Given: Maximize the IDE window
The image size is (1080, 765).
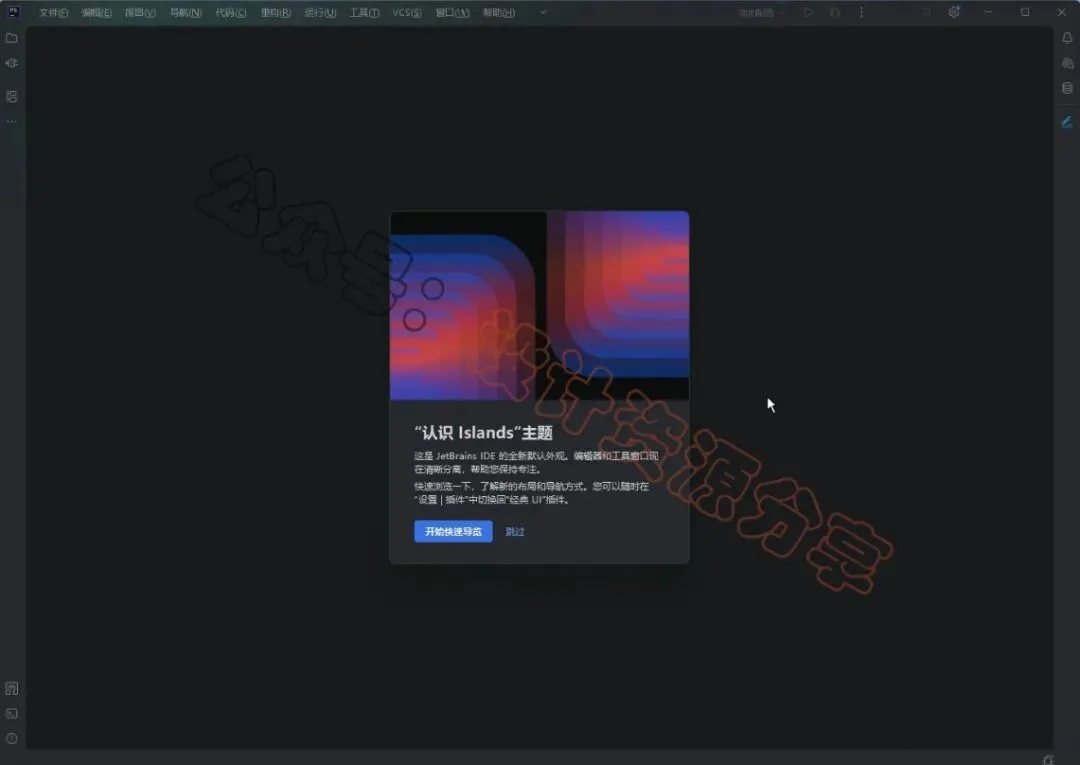Looking at the screenshot, I should click(x=1025, y=12).
